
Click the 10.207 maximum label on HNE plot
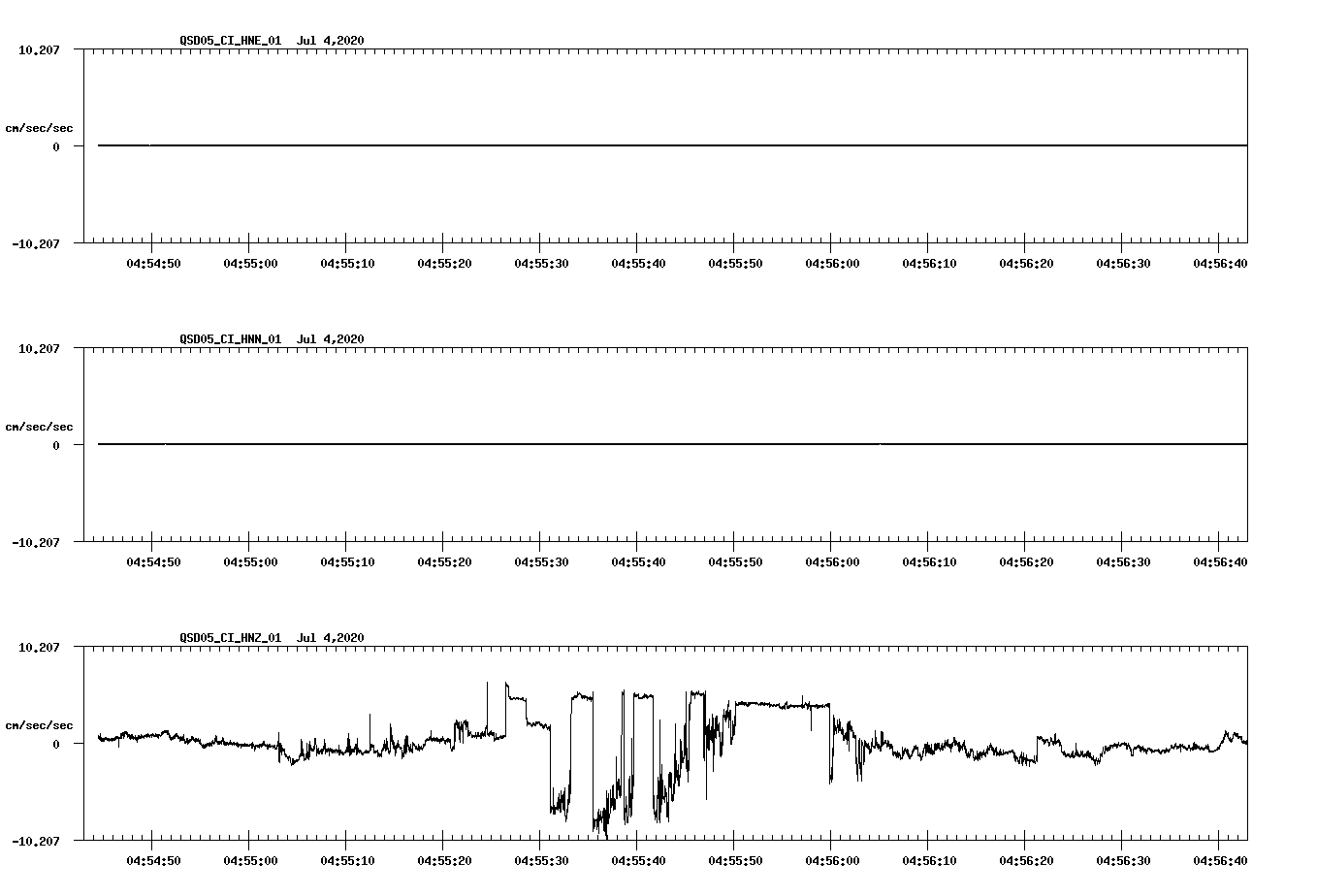pyautogui.click(x=39, y=49)
